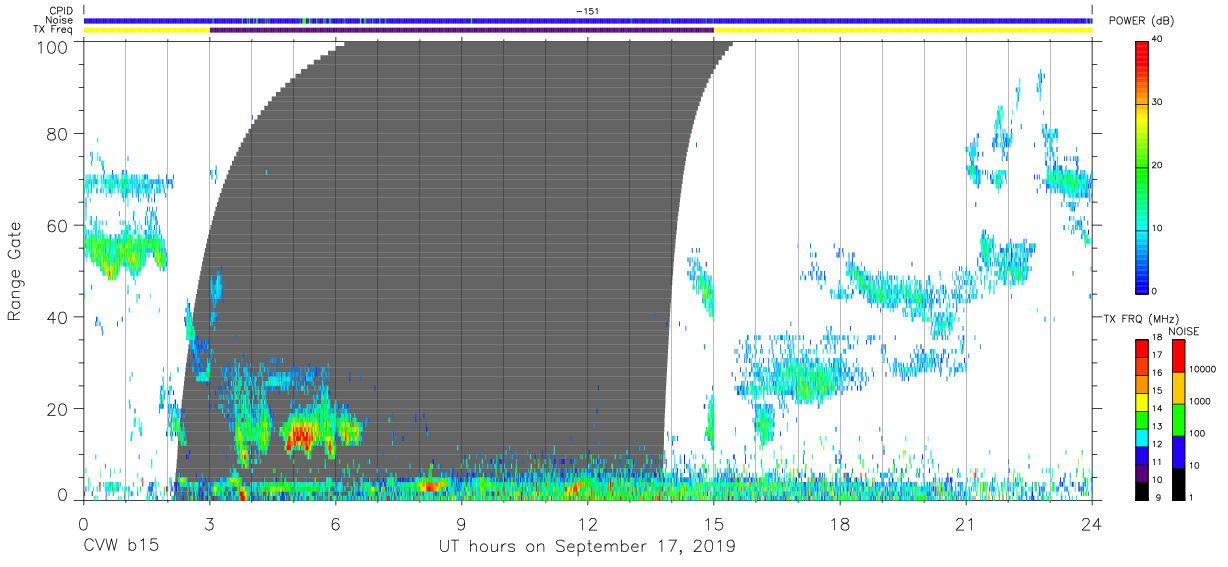Click the 1000 tick on NOISE scale
The image size is (1228, 567).
1200,401
